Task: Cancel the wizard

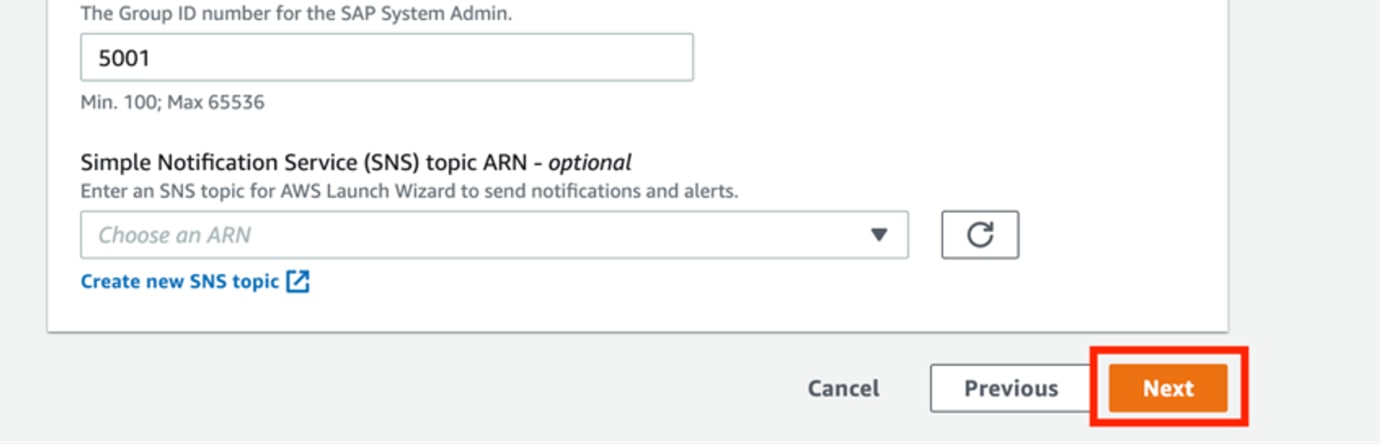Action: pos(843,388)
